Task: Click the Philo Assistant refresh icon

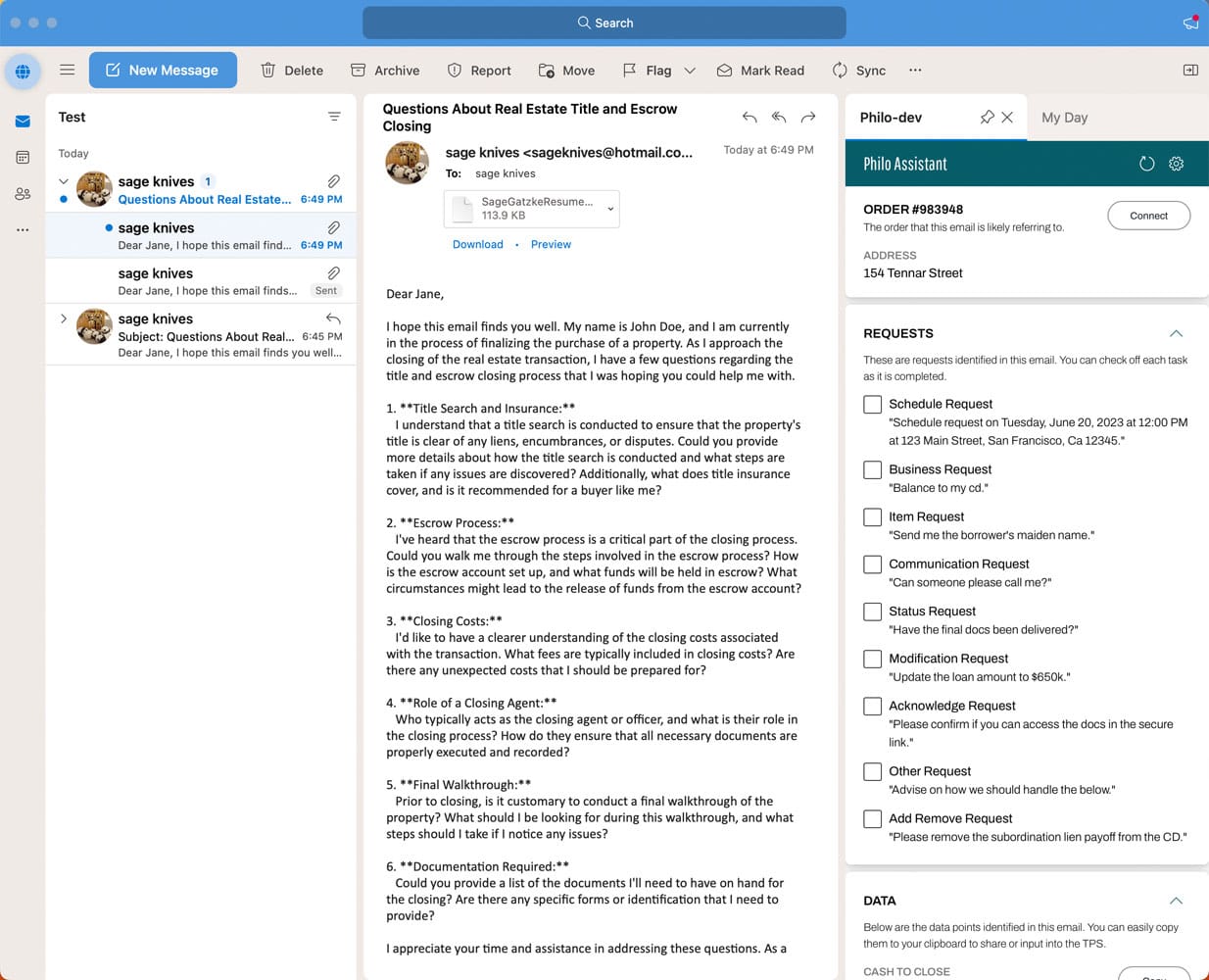Action: pos(1146,164)
